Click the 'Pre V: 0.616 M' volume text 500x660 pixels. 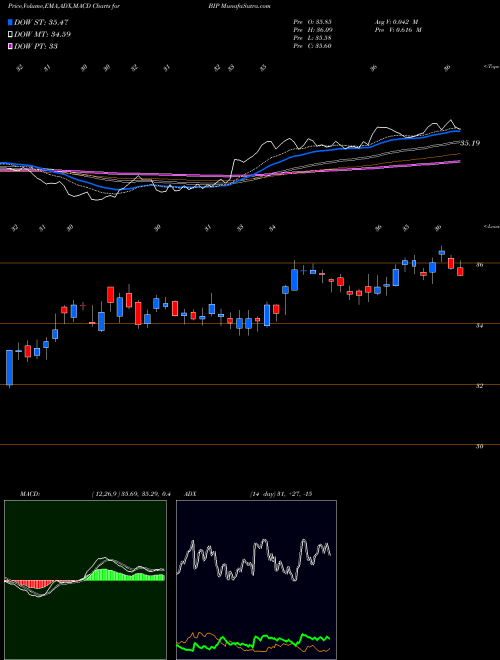pos(397,30)
